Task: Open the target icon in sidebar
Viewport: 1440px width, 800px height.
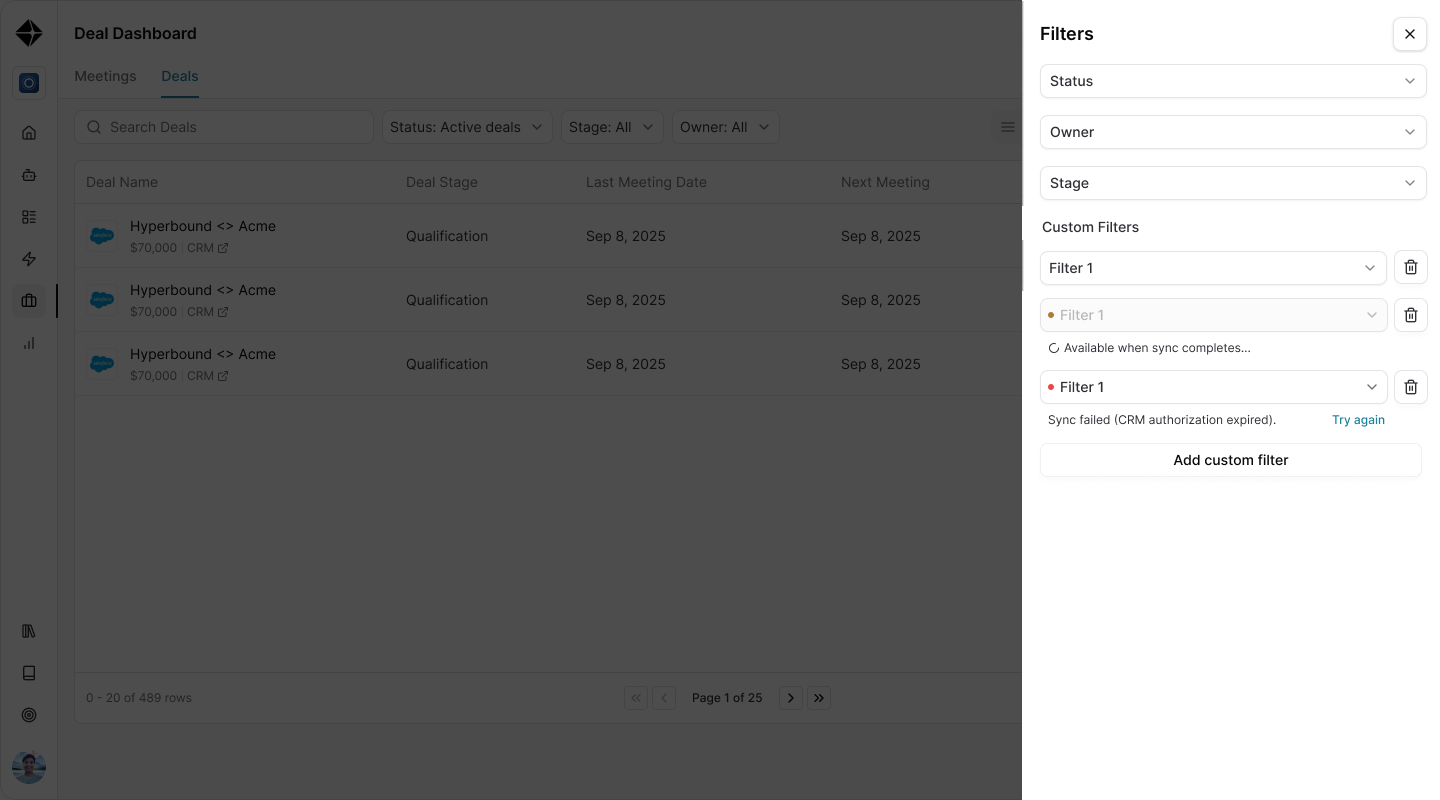Action: (x=29, y=715)
